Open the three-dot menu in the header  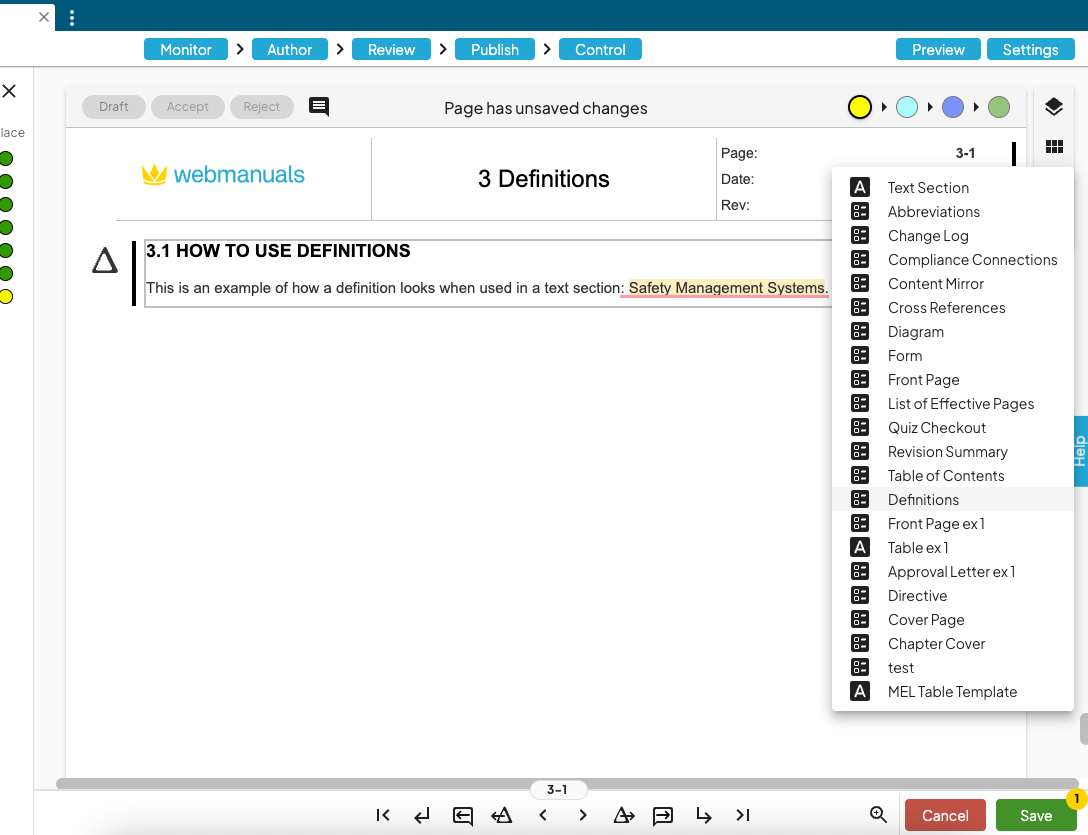pyautogui.click(x=71, y=18)
